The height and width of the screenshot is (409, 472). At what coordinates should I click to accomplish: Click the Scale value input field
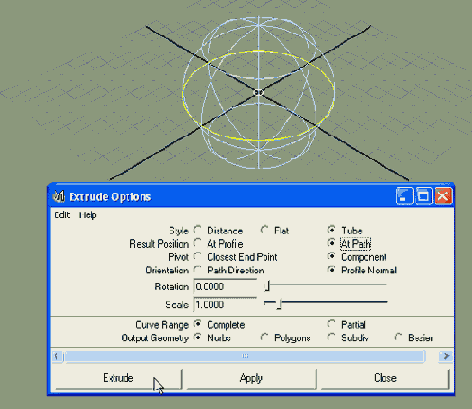225,305
